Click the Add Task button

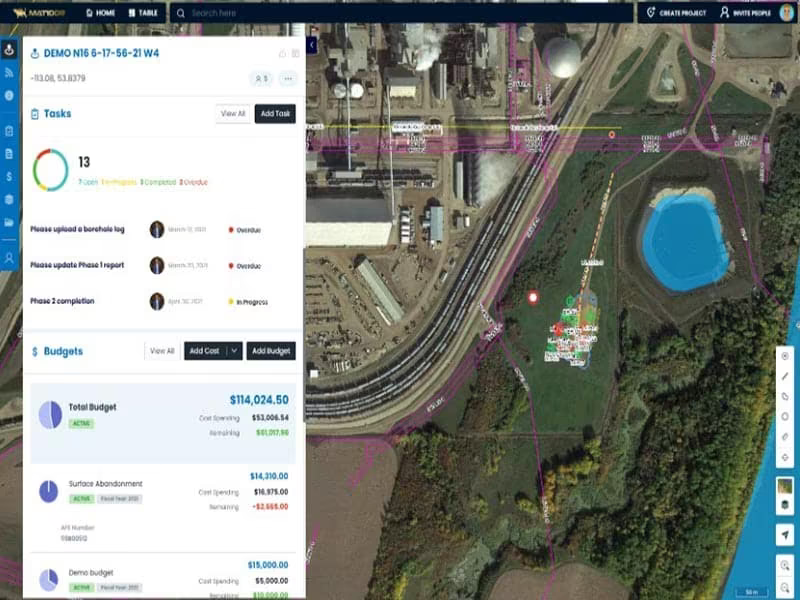[275, 113]
